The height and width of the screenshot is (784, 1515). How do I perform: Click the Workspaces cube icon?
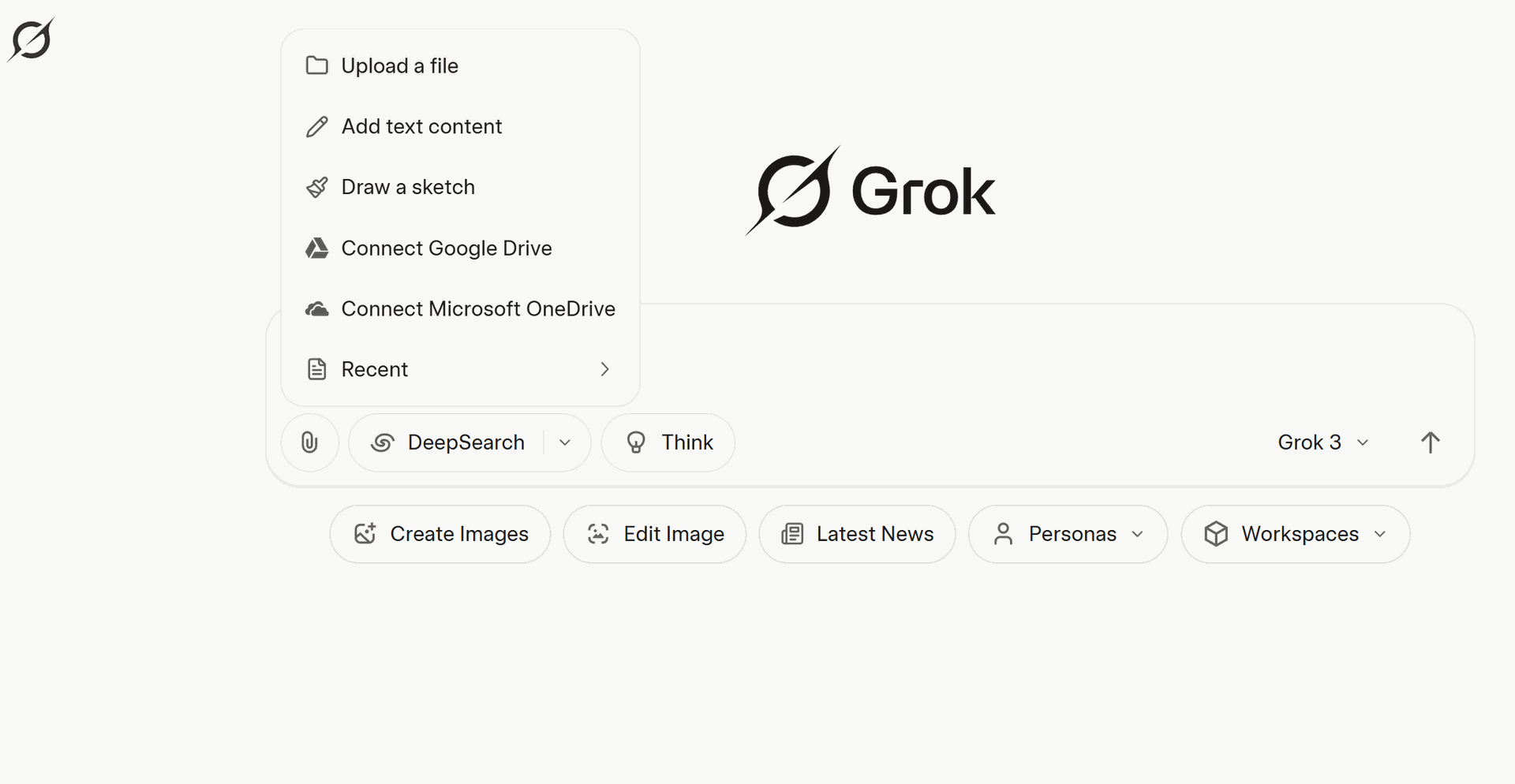click(x=1216, y=534)
